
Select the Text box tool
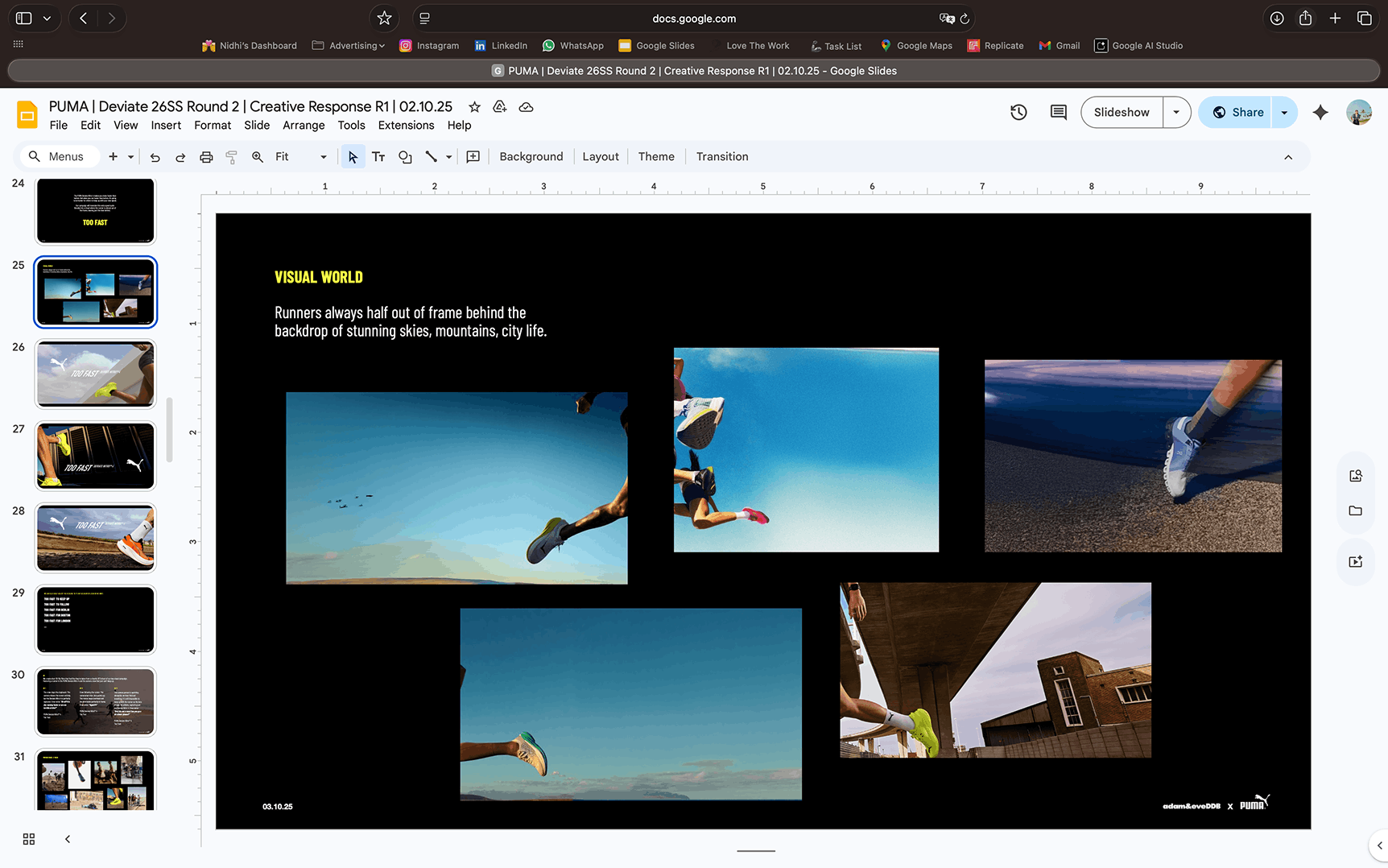378,157
